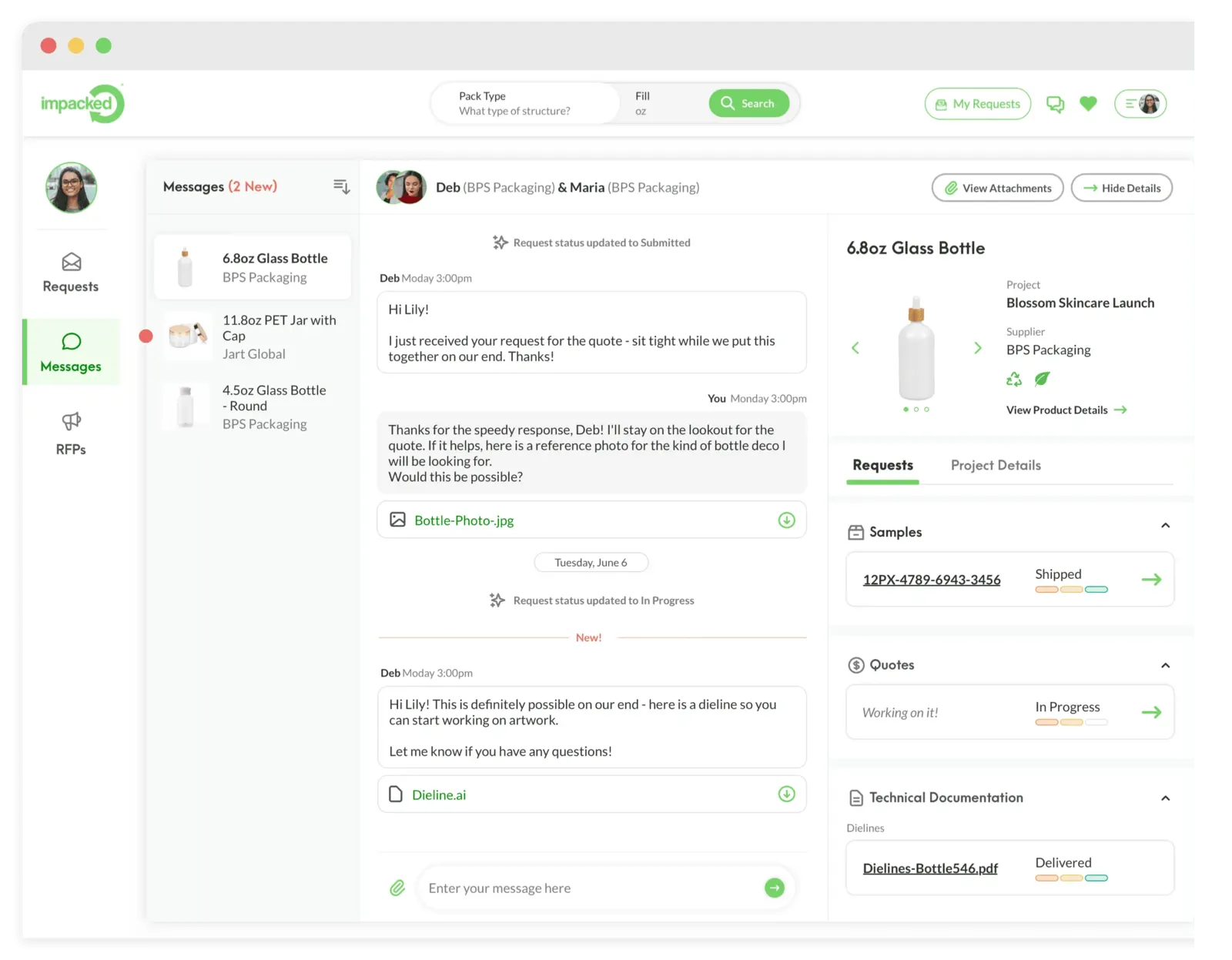Send message with green arrow button
This screenshot has height=960, width=1232.
tap(775, 888)
